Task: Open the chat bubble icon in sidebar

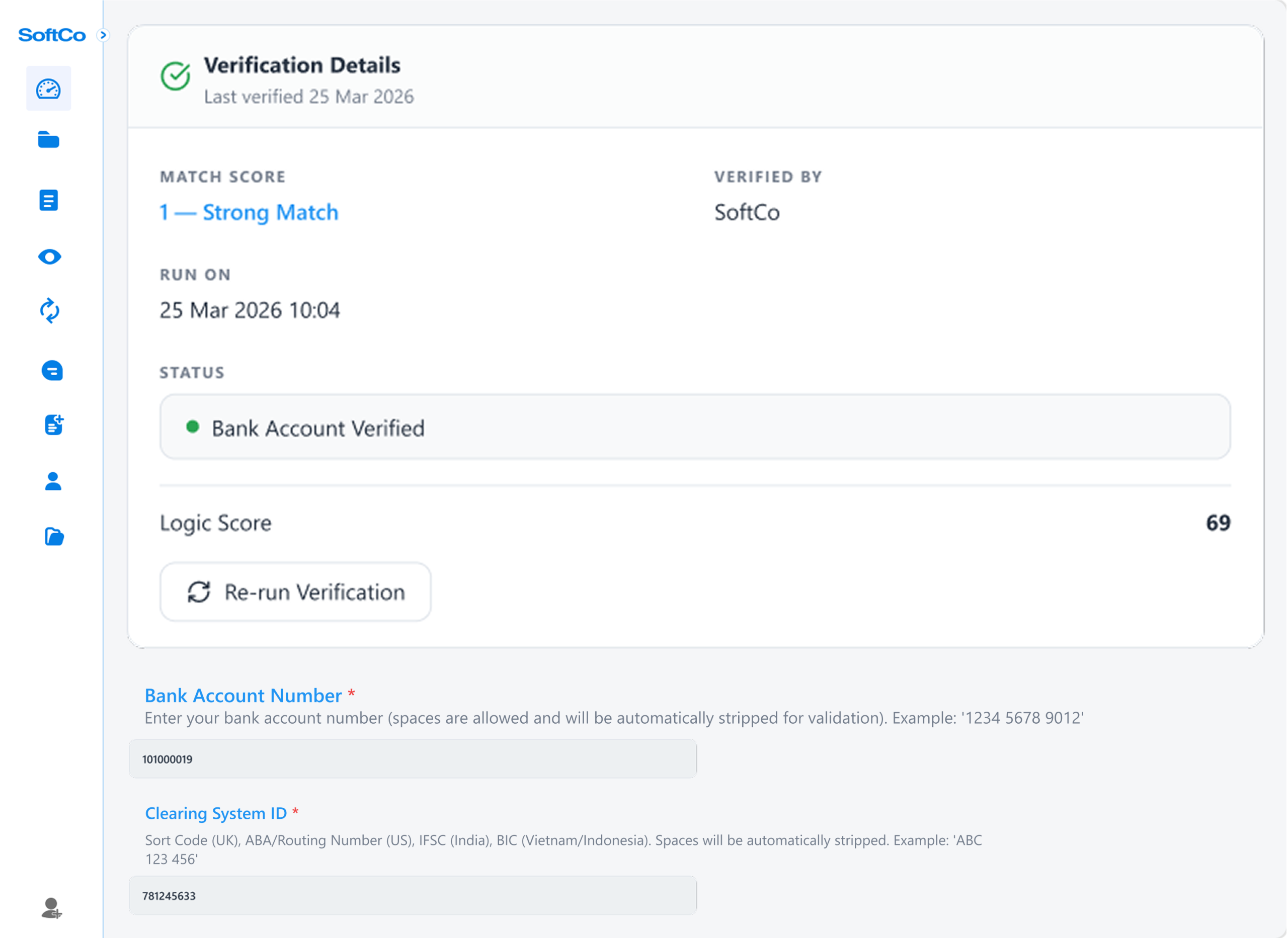Action: (x=52, y=371)
